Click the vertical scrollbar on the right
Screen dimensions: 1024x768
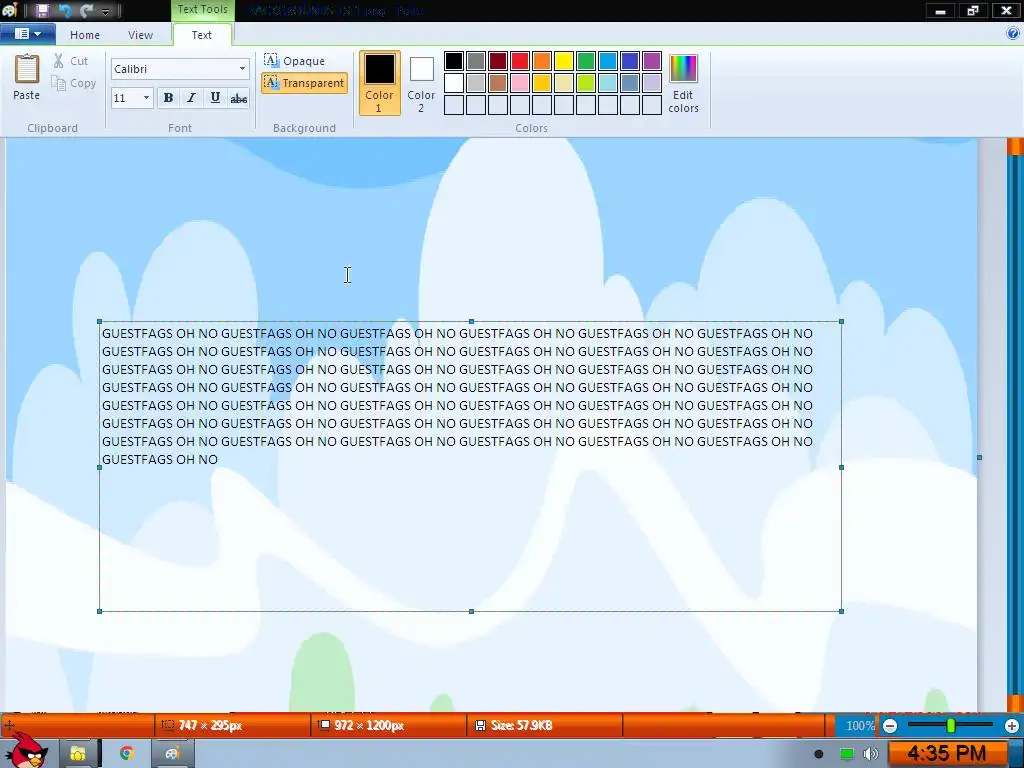coord(1014,424)
